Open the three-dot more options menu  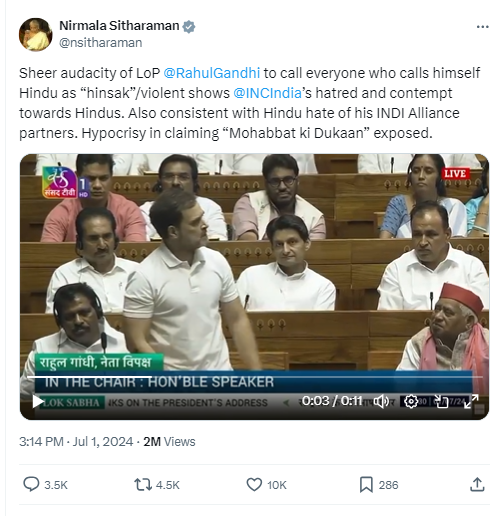(482, 27)
